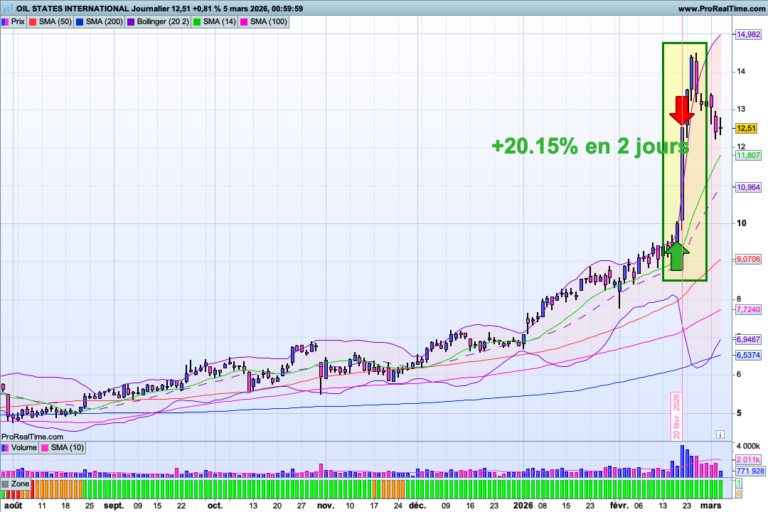Click ProRealTime.com watermark at bottom left
The height and width of the screenshot is (512, 768).
(x=32, y=436)
